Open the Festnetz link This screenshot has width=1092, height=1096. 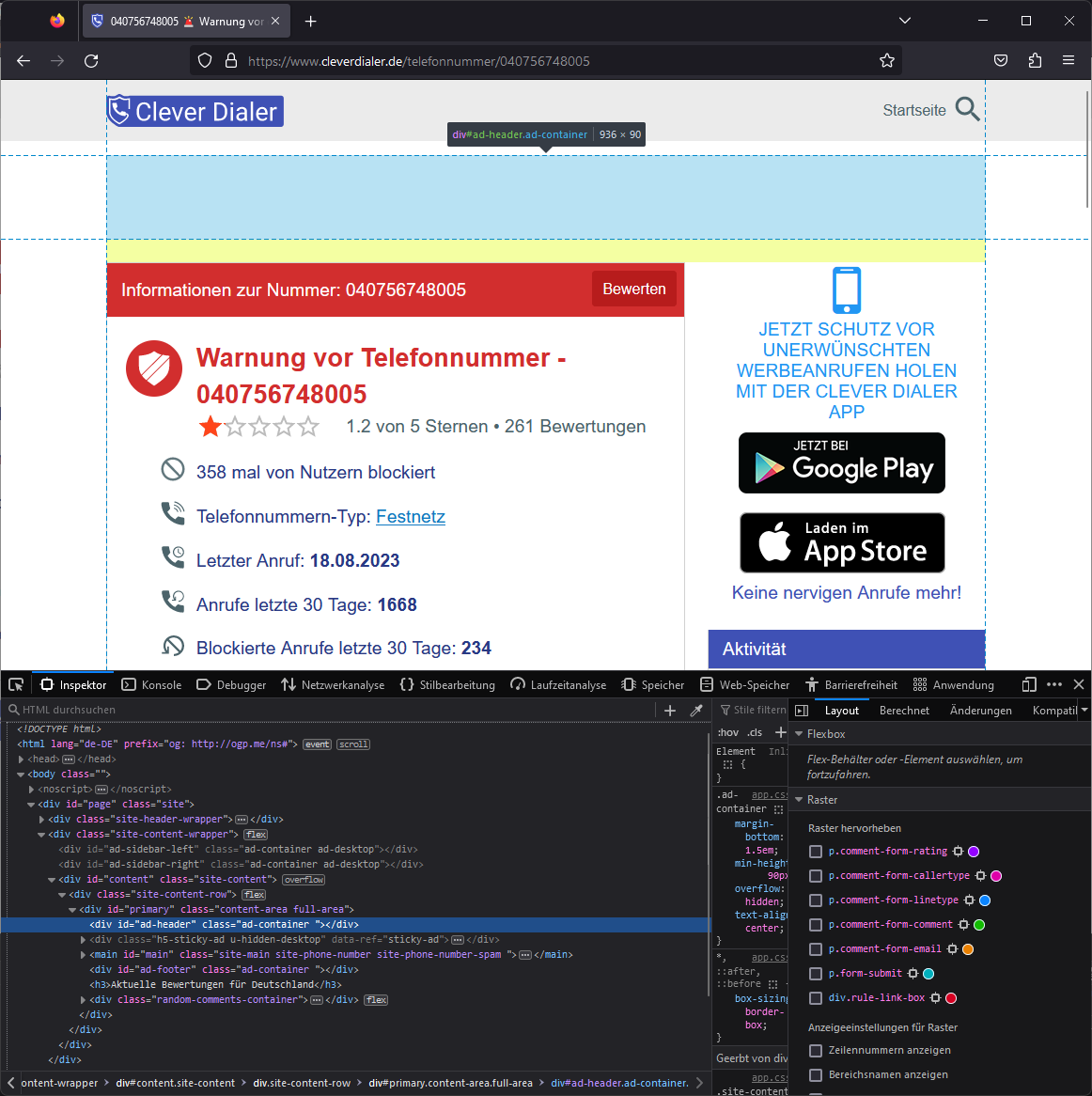(x=410, y=517)
